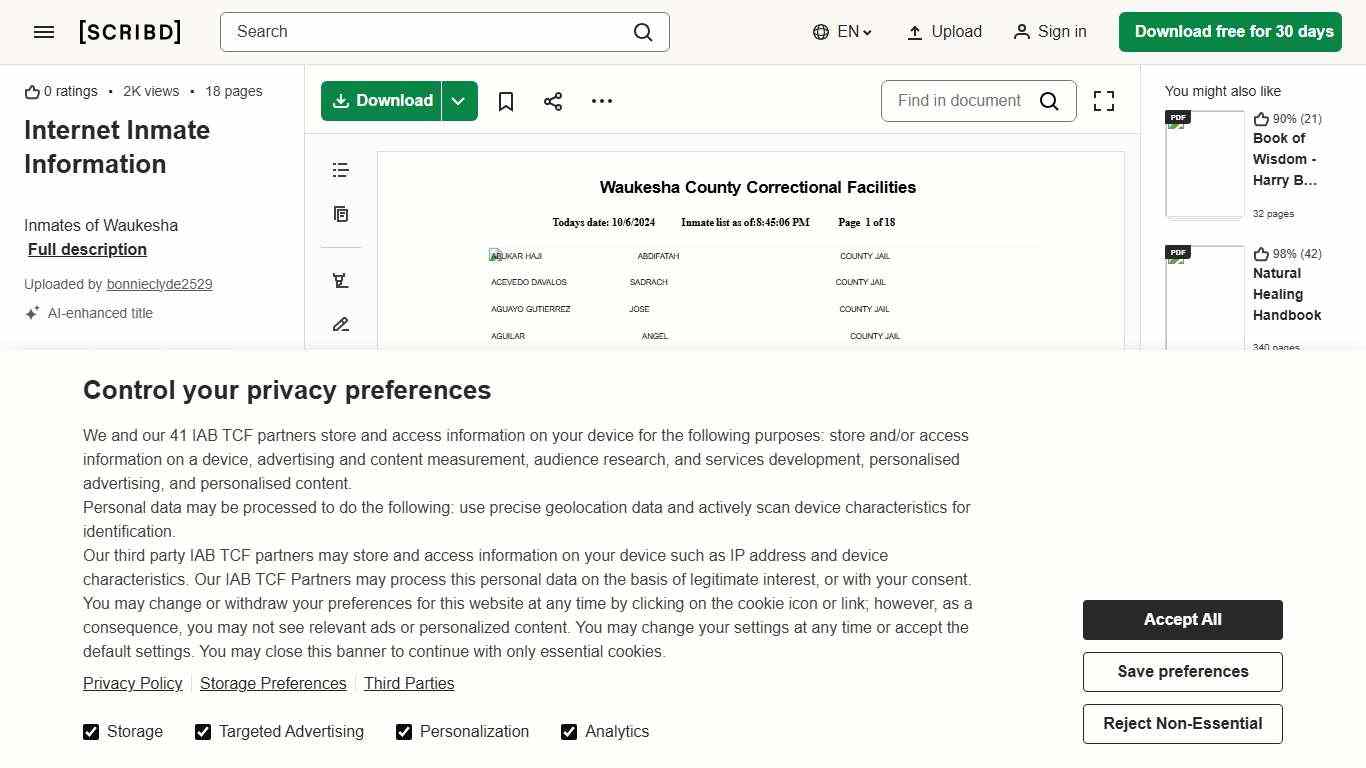Select the highlighter tool in sidebar
This screenshot has width=1366, height=768.
click(341, 281)
